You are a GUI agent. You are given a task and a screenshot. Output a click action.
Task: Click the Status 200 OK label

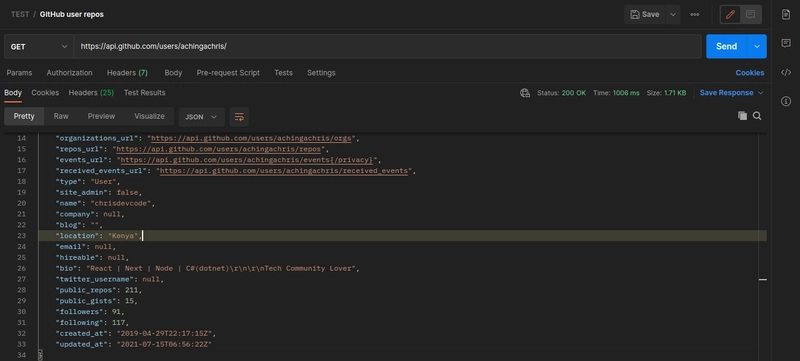(561, 93)
